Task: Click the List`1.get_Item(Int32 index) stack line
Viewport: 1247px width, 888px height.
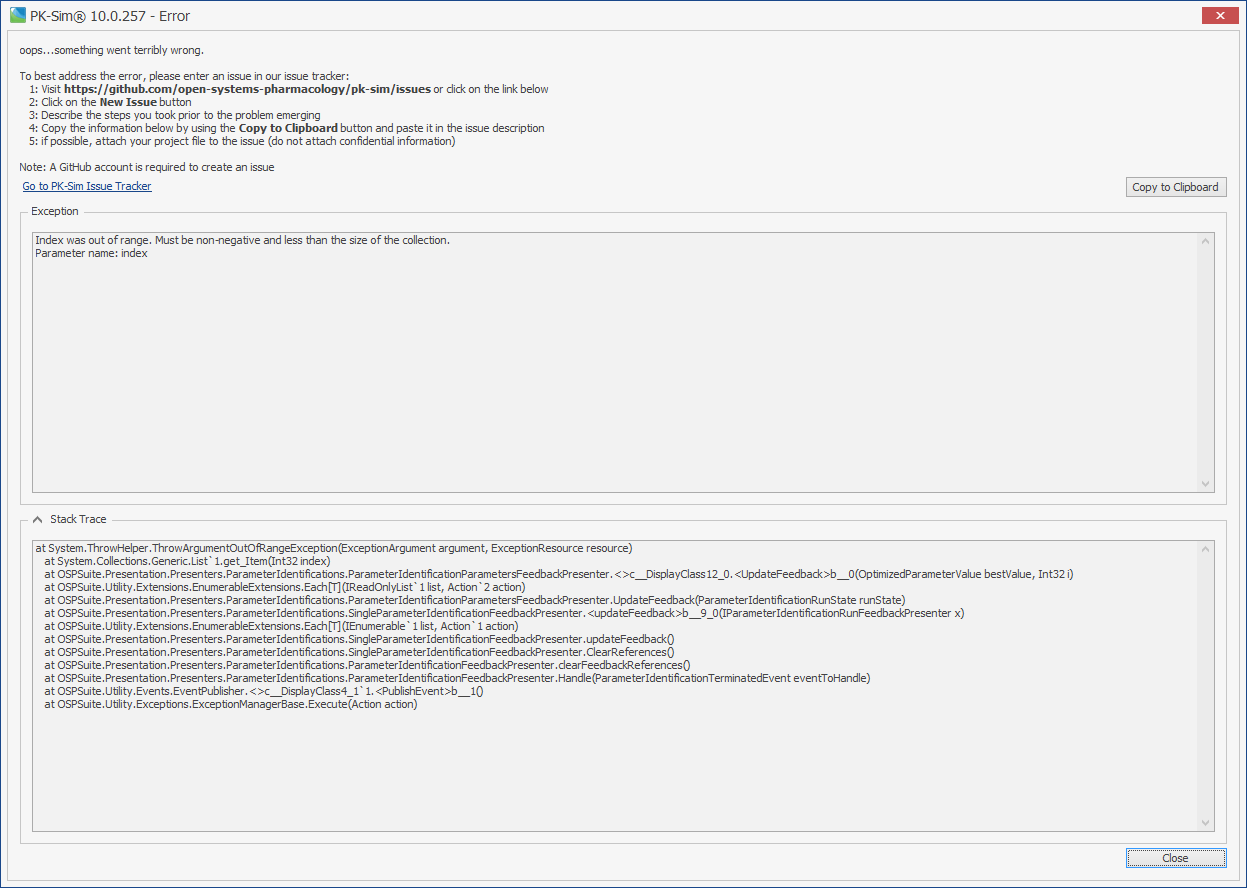Action: coord(187,561)
